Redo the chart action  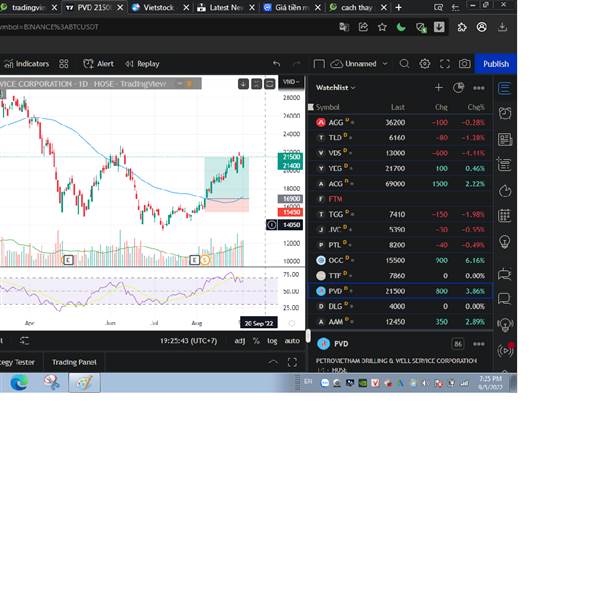pyautogui.click(x=297, y=64)
